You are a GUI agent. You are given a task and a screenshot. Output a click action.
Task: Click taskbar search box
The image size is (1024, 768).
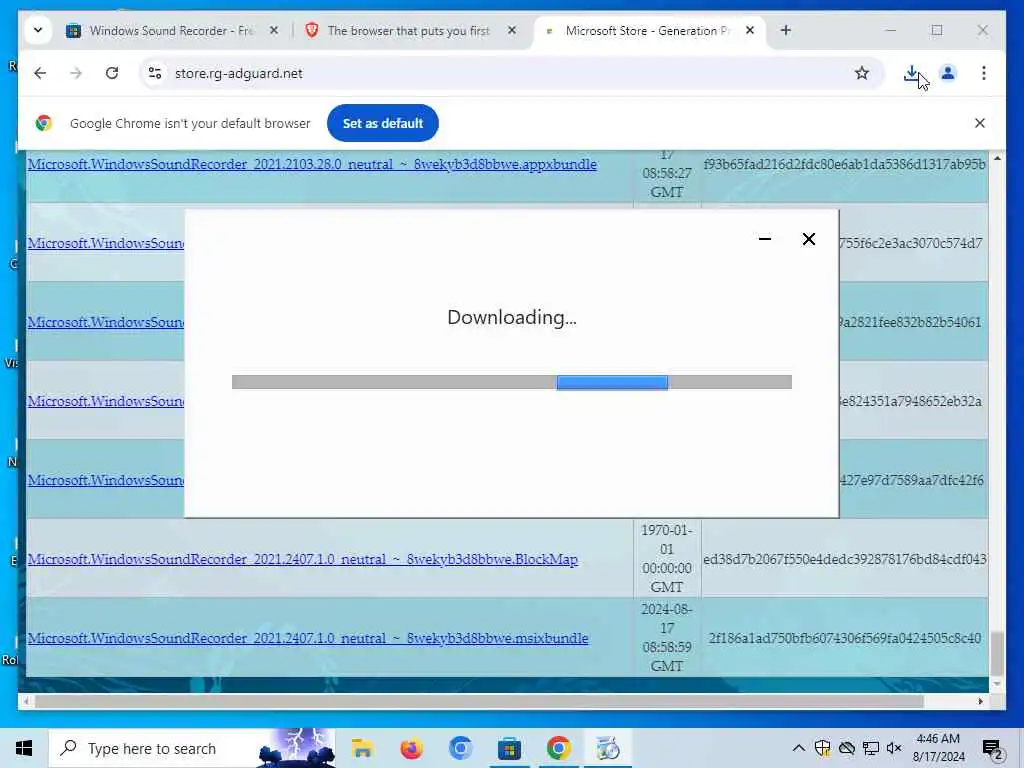point(191,748)
